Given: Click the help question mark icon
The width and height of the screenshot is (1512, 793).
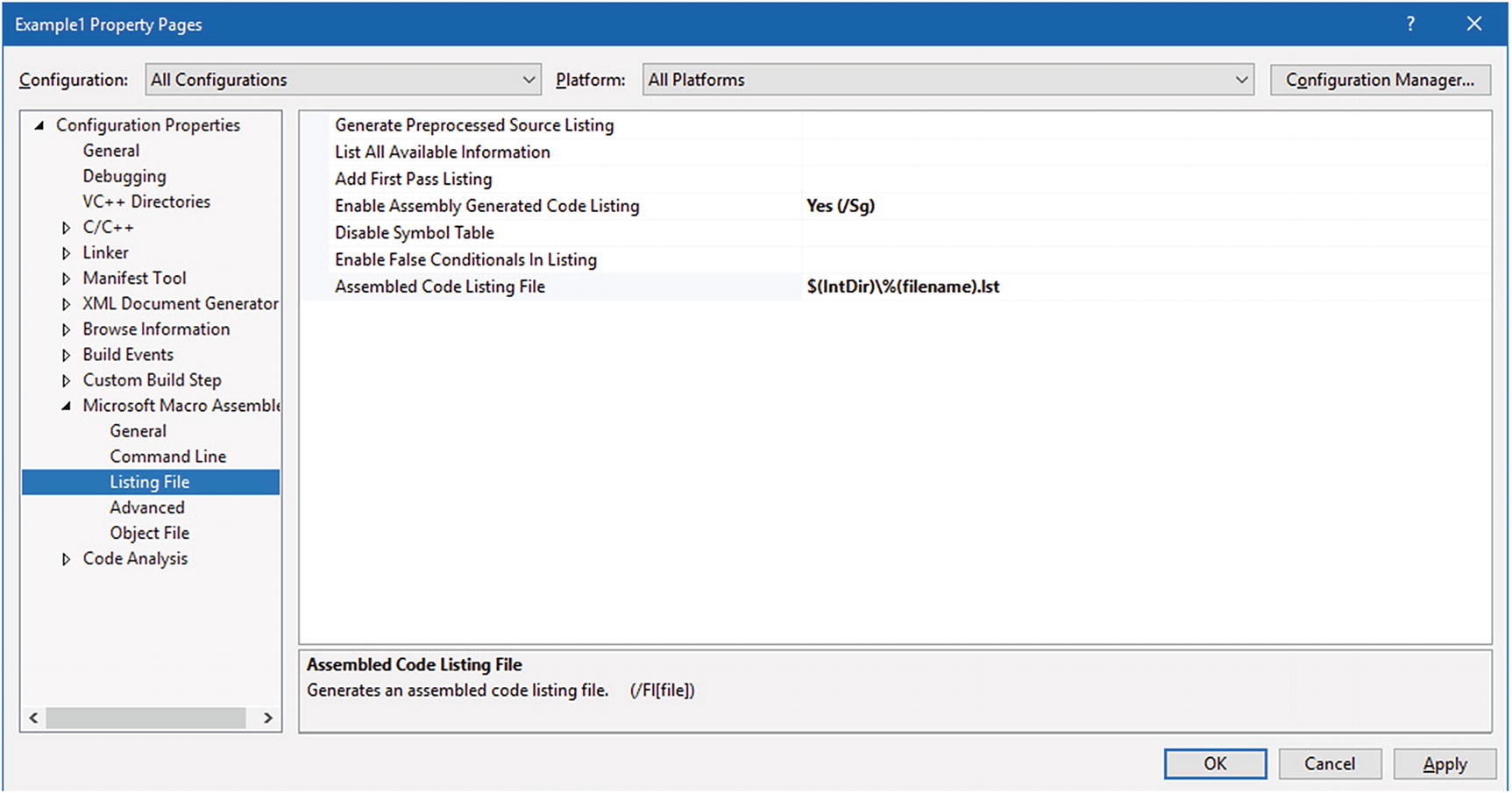Looking at the screenshot, I should click(1410, 24).
